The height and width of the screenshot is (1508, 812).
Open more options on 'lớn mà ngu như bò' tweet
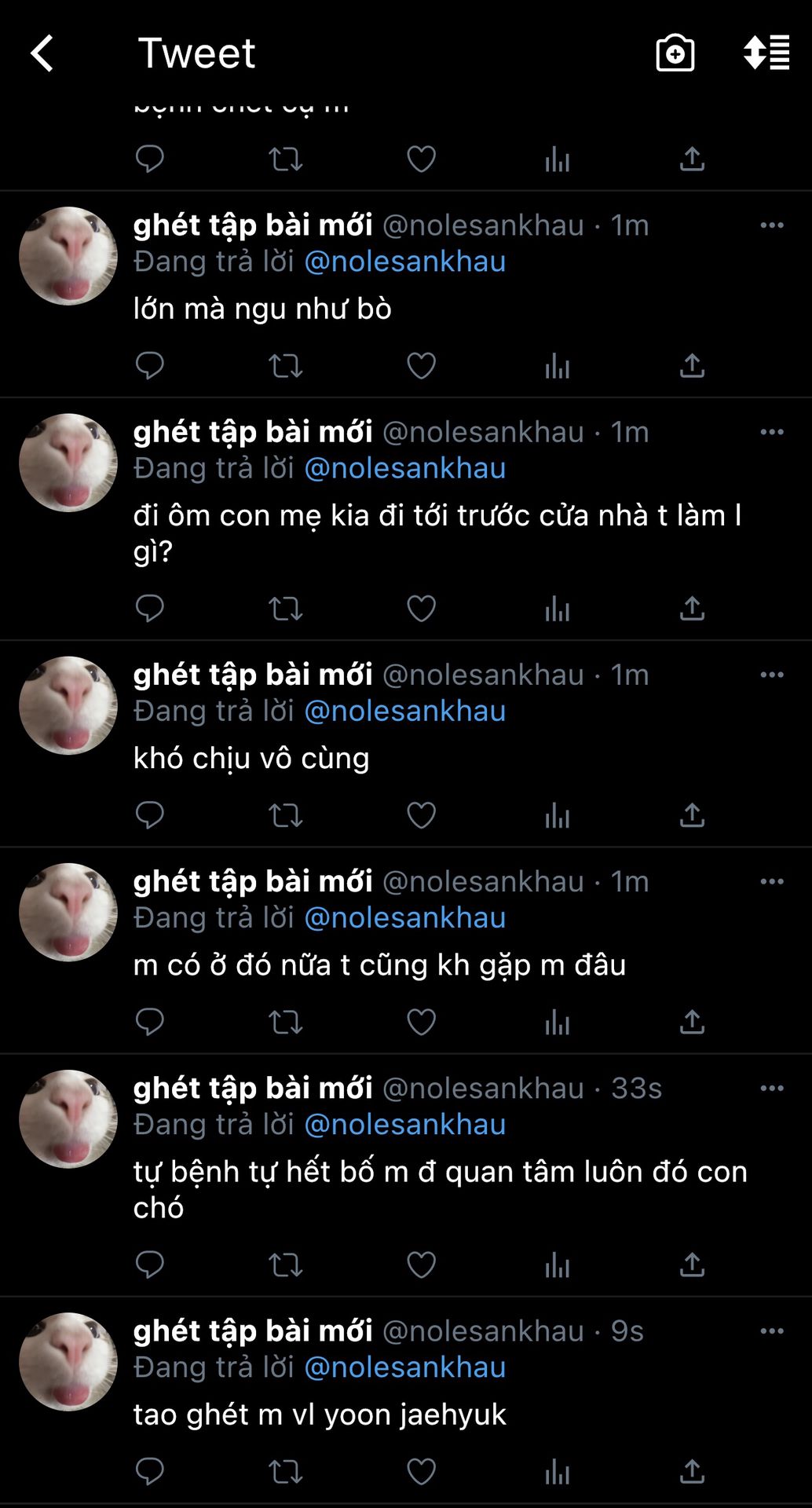tap(772, 225)
